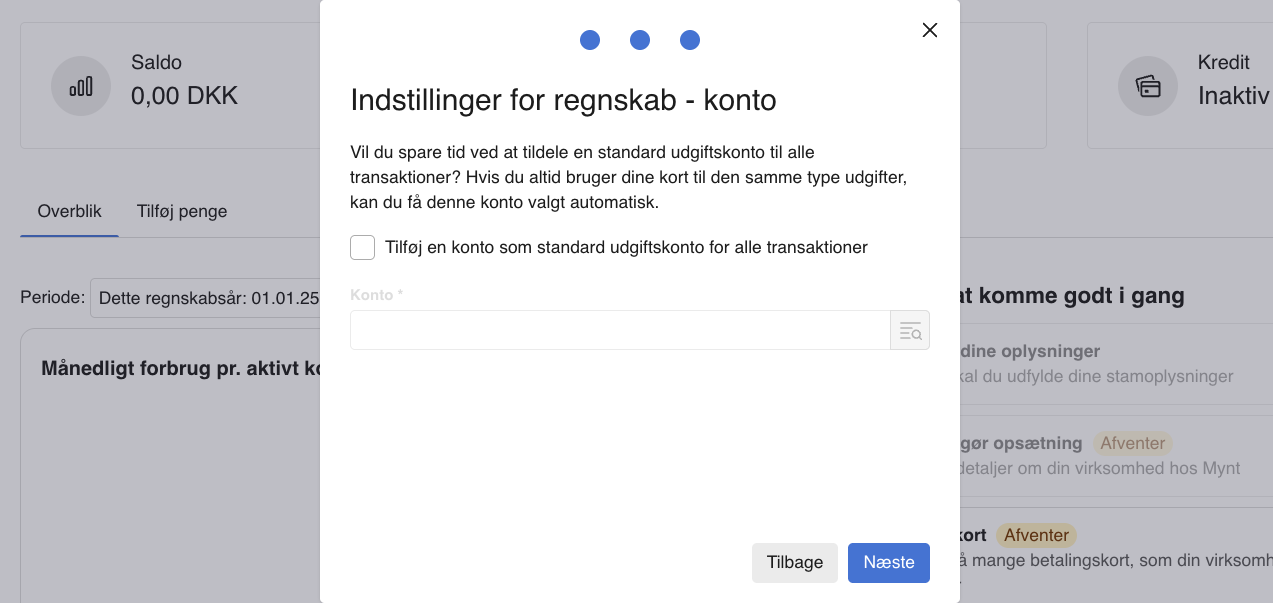Image resolution: width=1273 pixels, height=603 pixels.
Task: Click the Konto input field
Action: click(620, 331)
